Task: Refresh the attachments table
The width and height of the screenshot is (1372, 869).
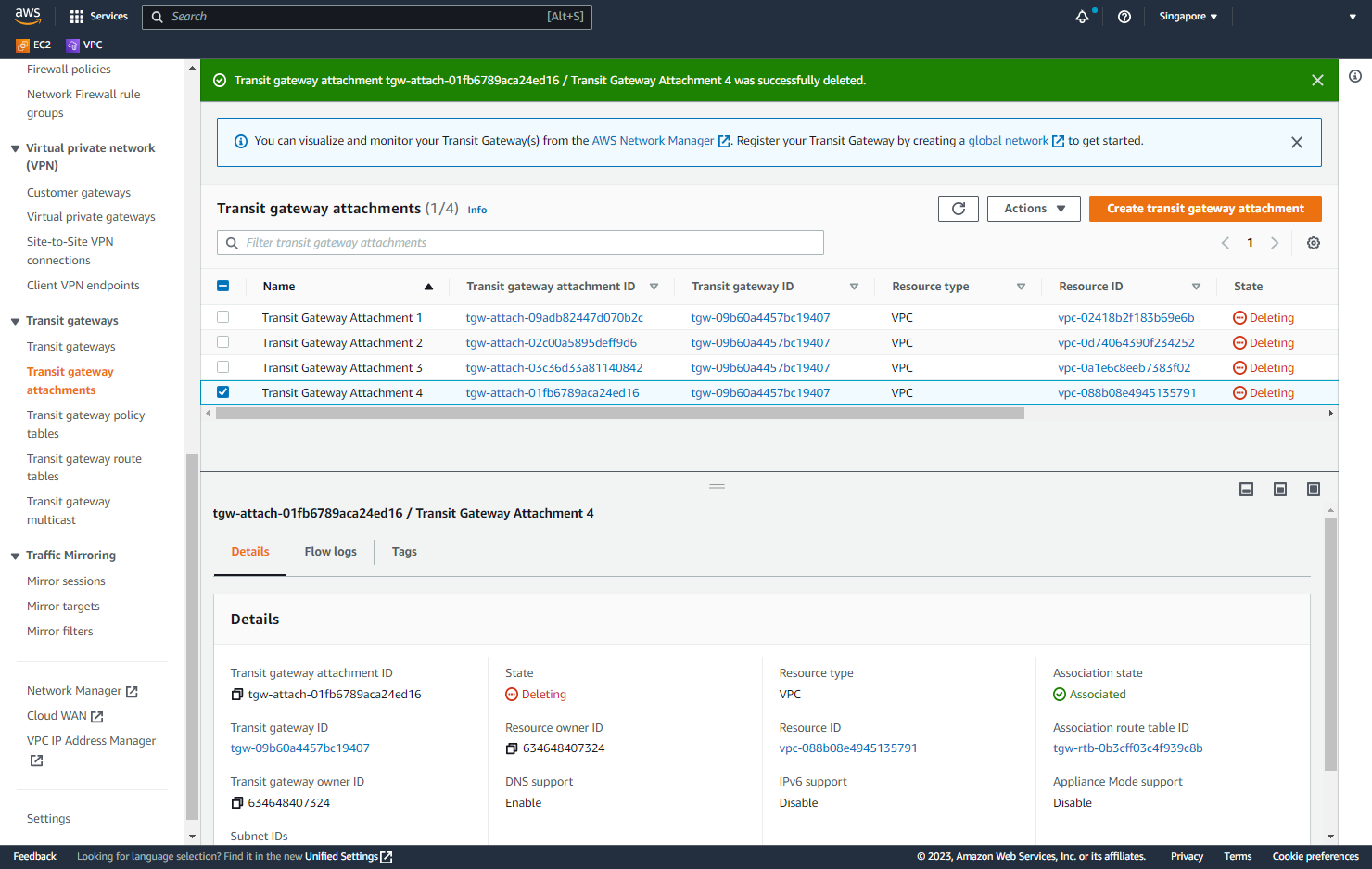Action: (959, 209)
